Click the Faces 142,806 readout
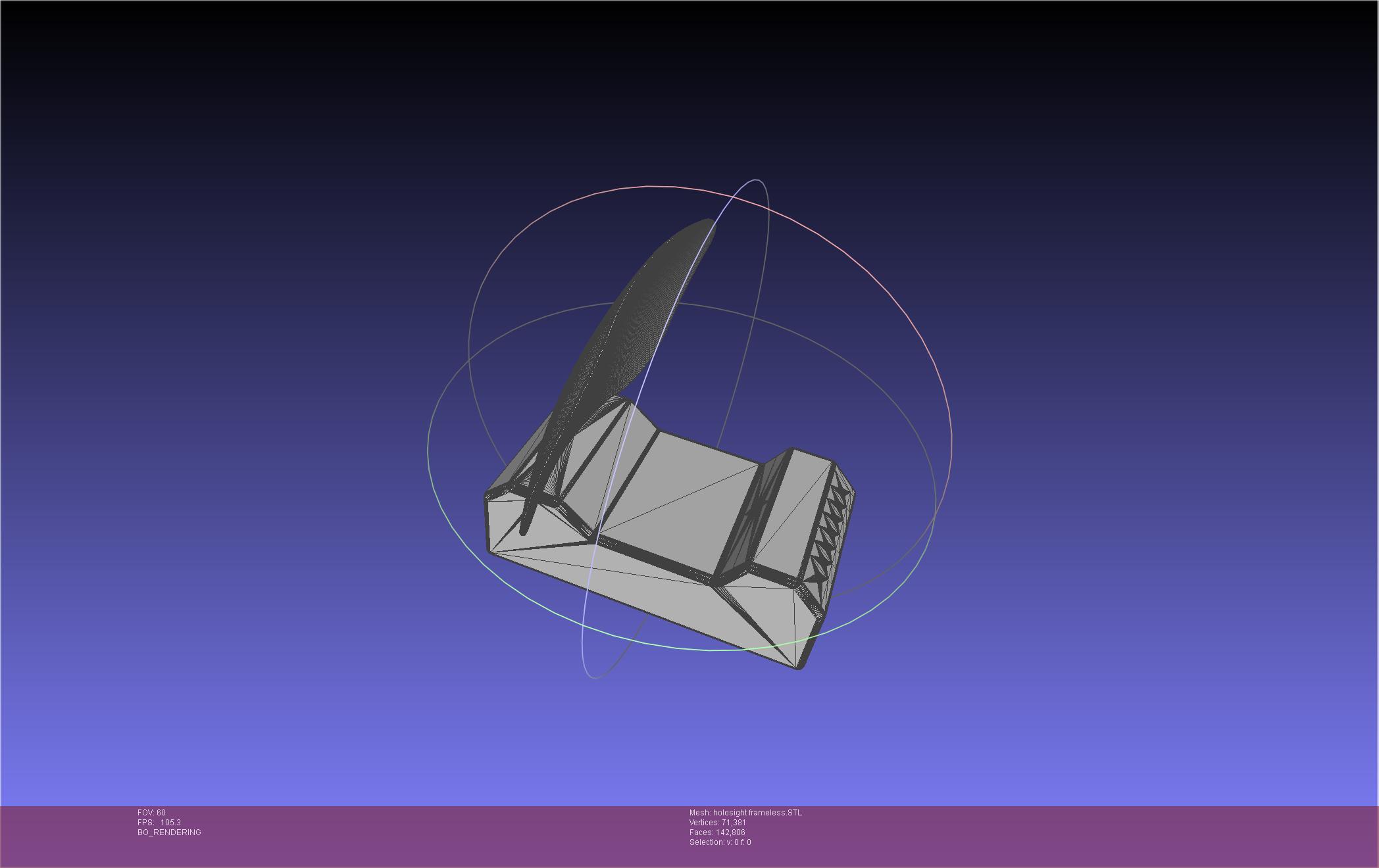 tap(717, 832)
